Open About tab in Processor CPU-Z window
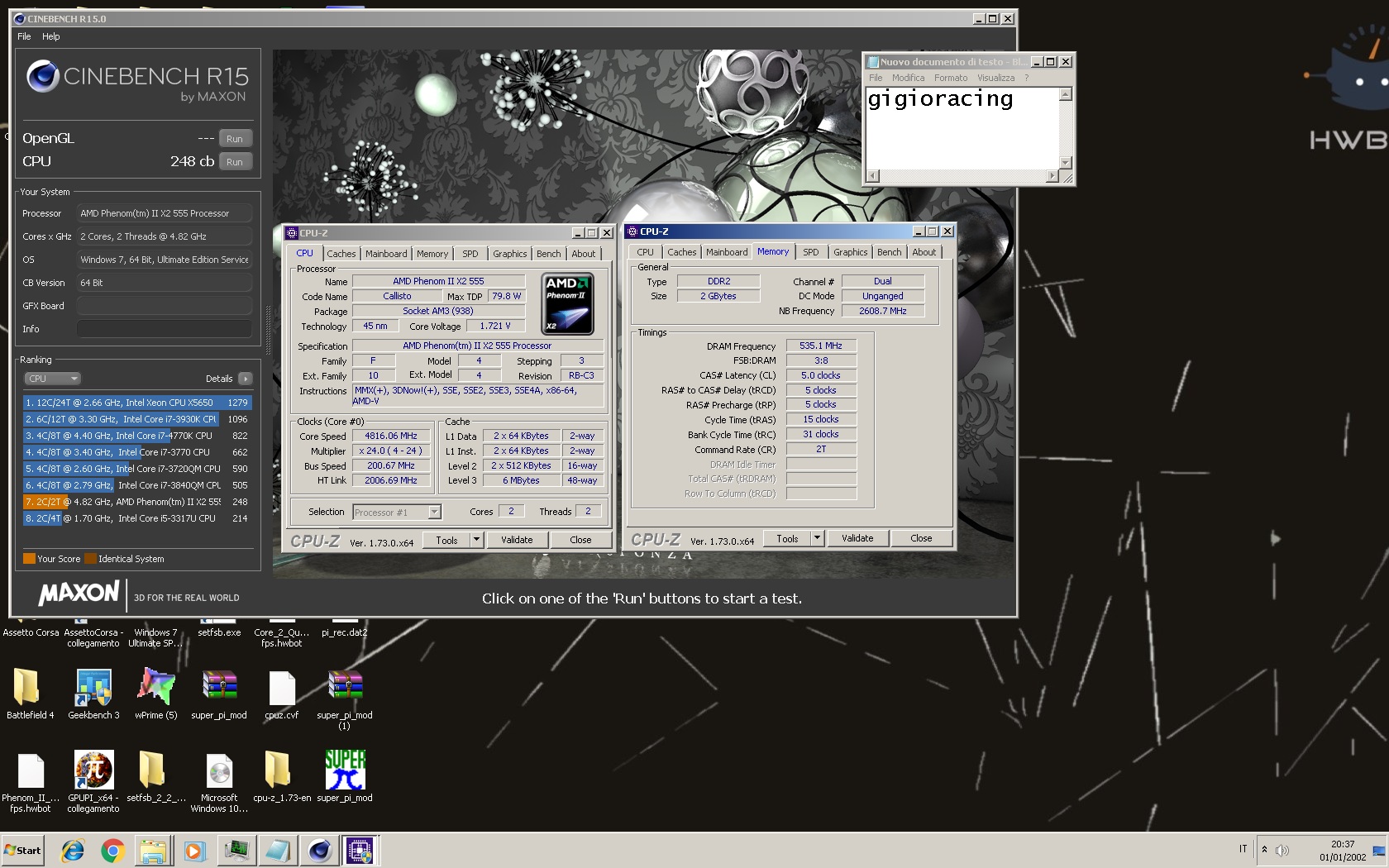Image resolution: width=1389 pixels, height=868 pixels. pos(583,254)
